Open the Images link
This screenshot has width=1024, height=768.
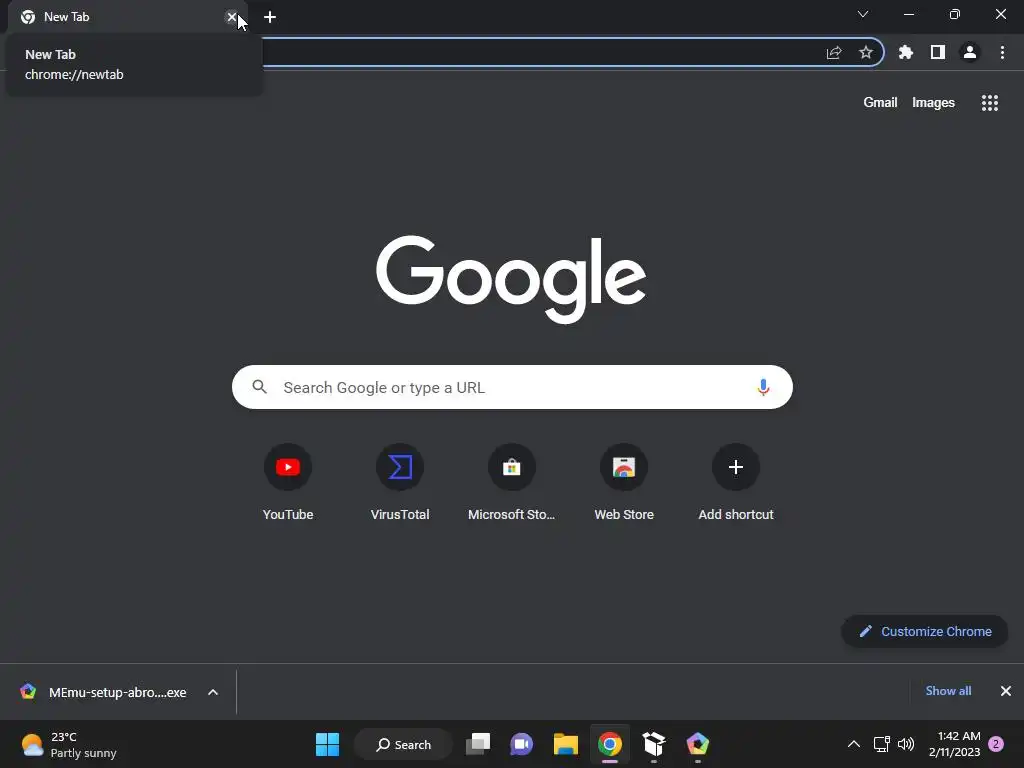[x=933, y=103]
